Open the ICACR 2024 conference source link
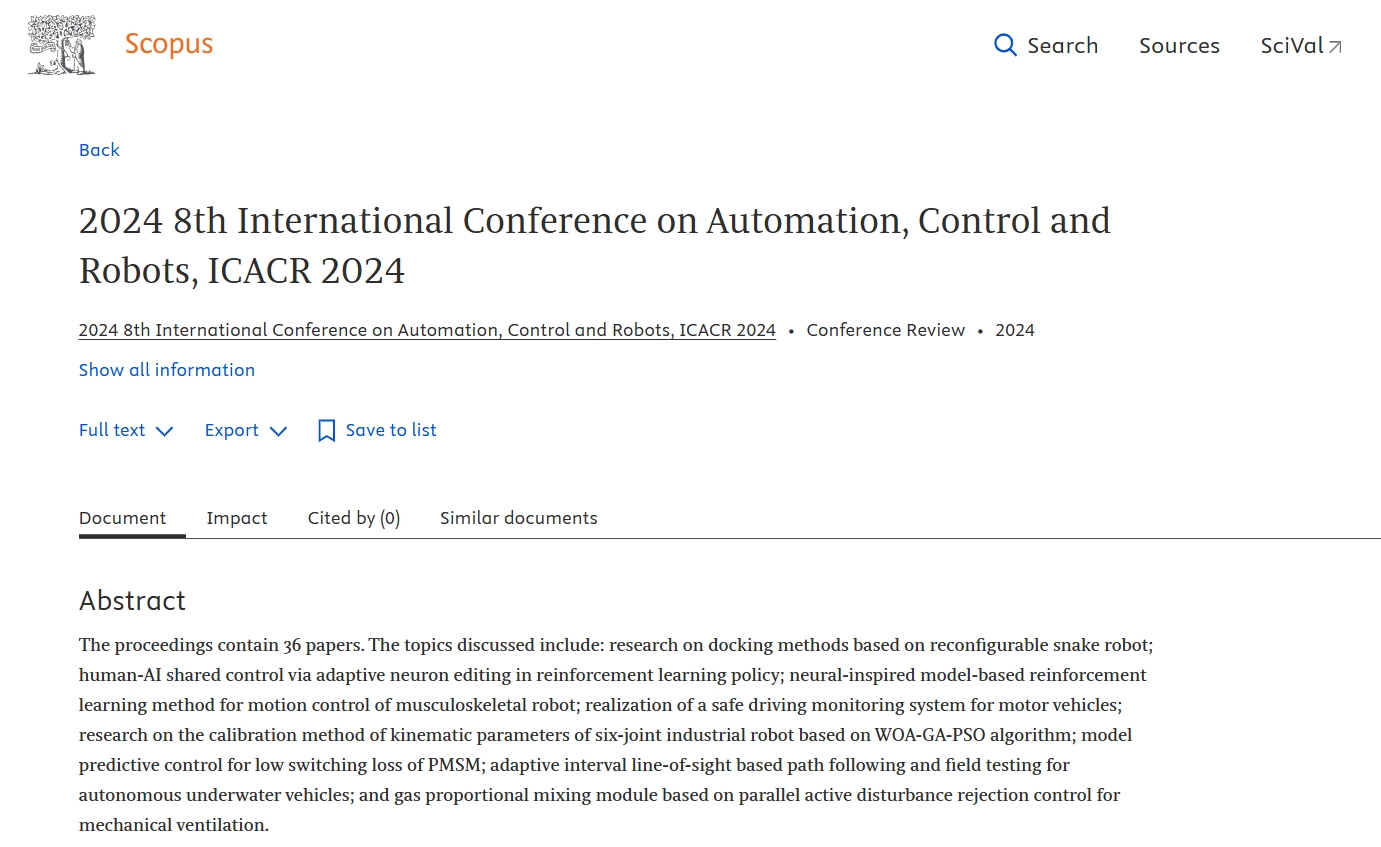 [427, 330]
